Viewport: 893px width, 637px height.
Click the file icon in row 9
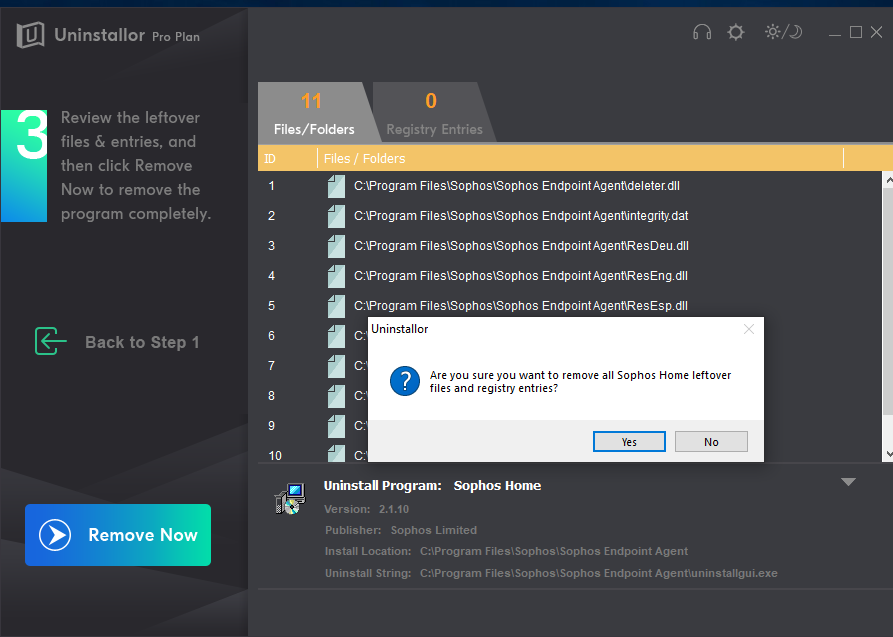point(336,426)
